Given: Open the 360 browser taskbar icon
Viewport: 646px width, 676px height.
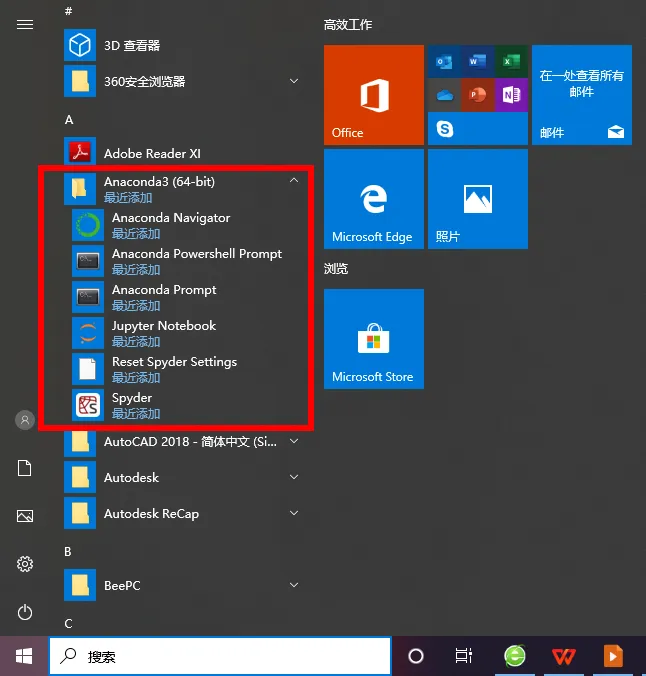Looking at the screenshot, I should click(x=515, y=656).
